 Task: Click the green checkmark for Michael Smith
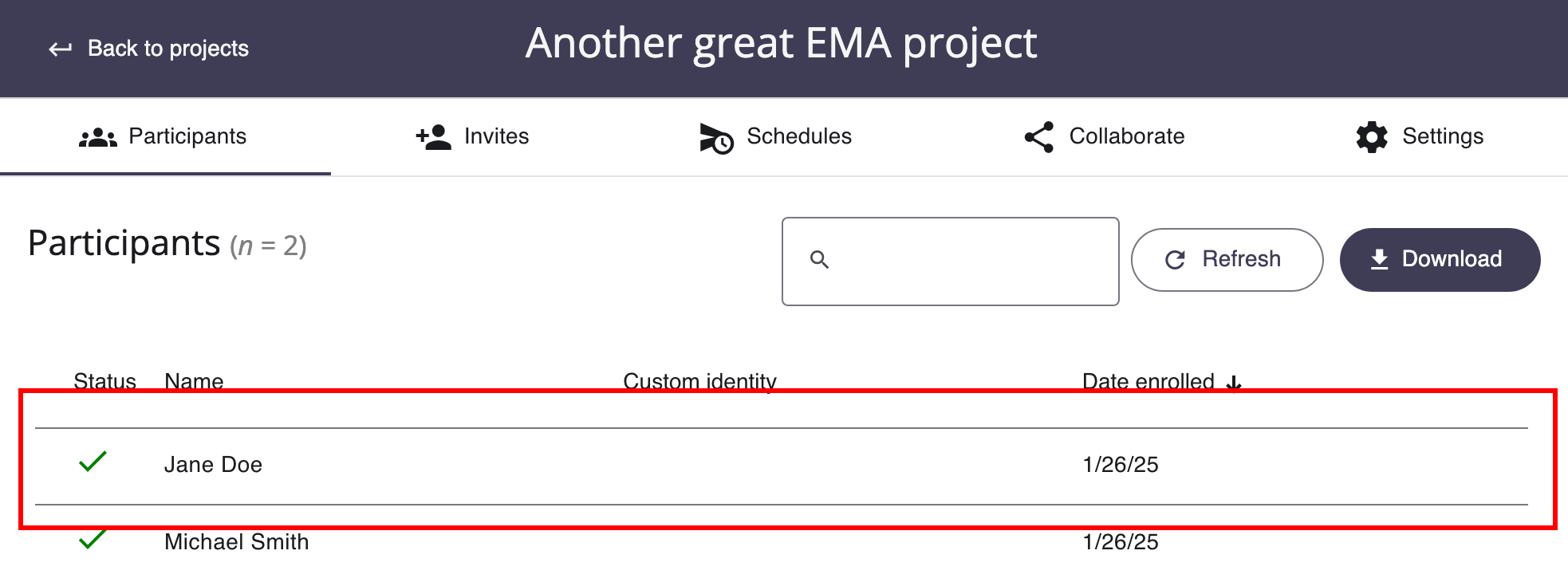[x=93, y=540]
